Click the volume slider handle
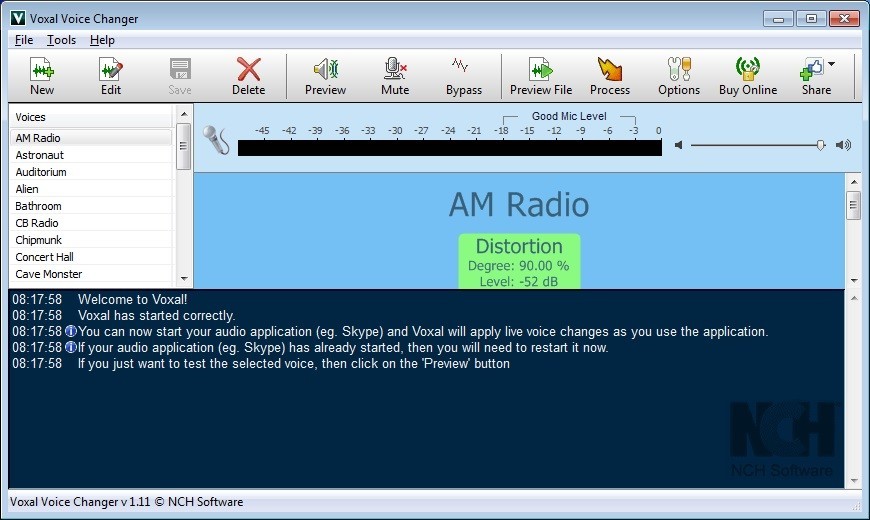This screenshot has width=870, height=520. 821,145
